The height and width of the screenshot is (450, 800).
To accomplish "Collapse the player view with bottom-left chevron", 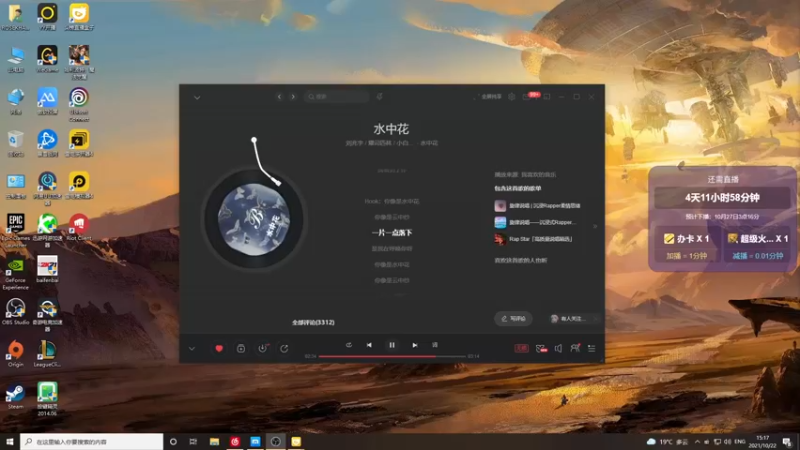I will [192, 349].
